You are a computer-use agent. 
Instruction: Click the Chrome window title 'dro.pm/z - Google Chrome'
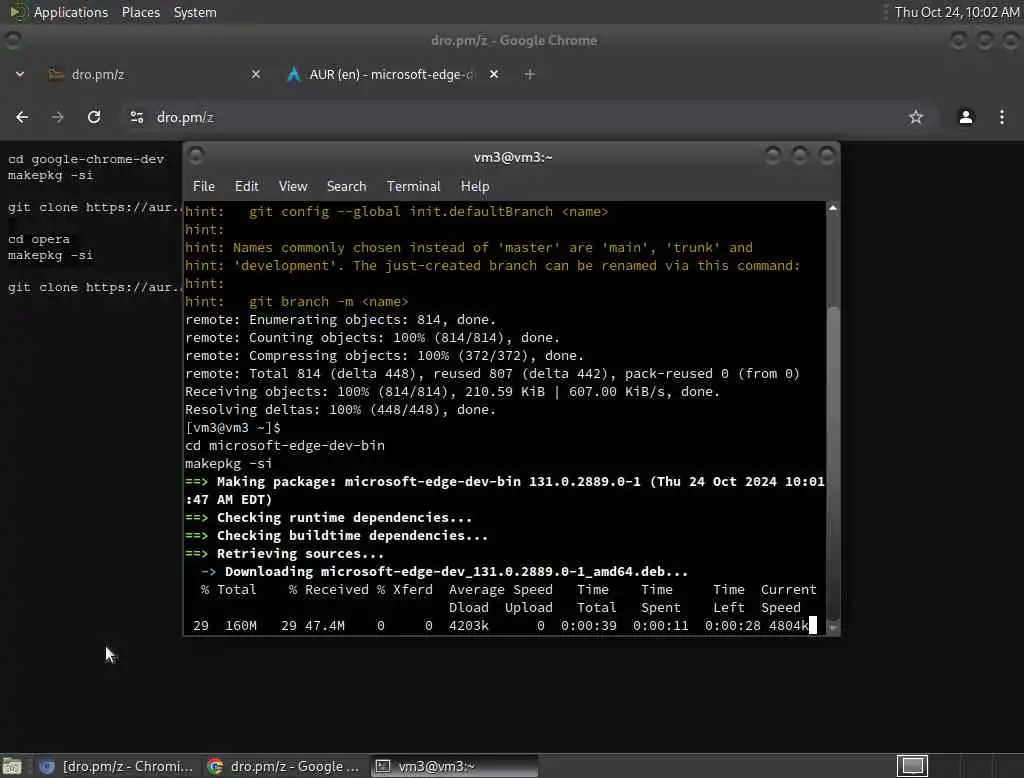[x=514, y=41]
